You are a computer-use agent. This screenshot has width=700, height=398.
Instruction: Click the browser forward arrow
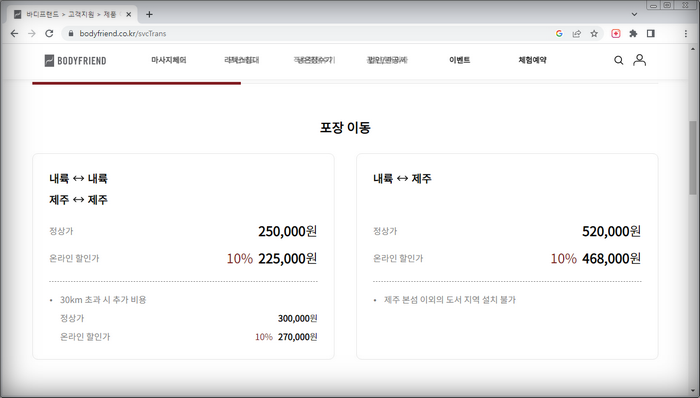[32, 33]
